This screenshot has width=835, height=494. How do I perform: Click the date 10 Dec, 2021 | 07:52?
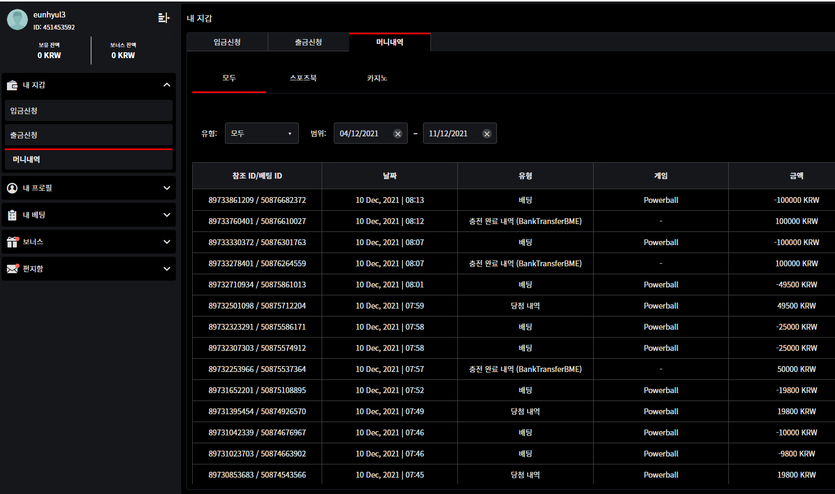coord(390,390)
